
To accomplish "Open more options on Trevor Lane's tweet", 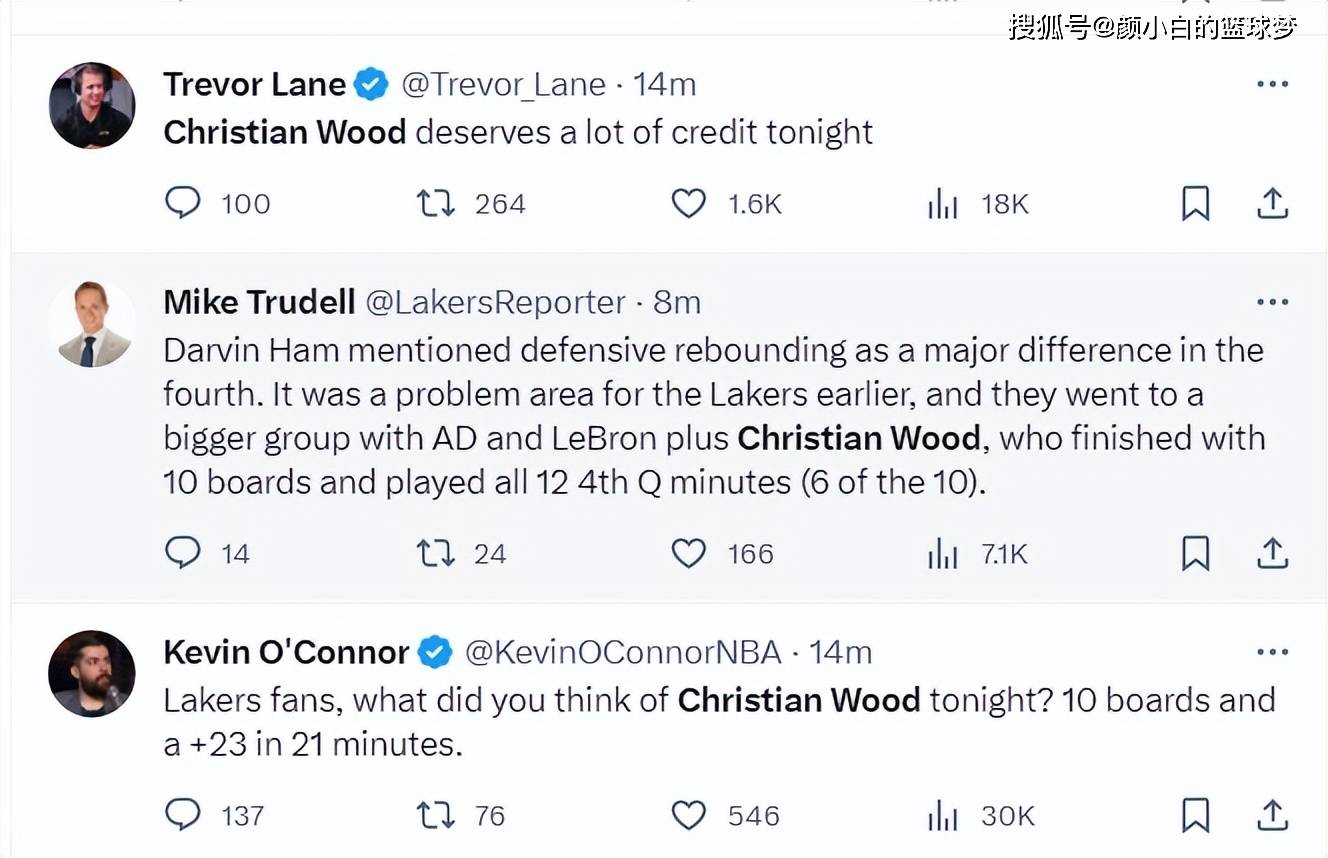I will [1272, 84].
